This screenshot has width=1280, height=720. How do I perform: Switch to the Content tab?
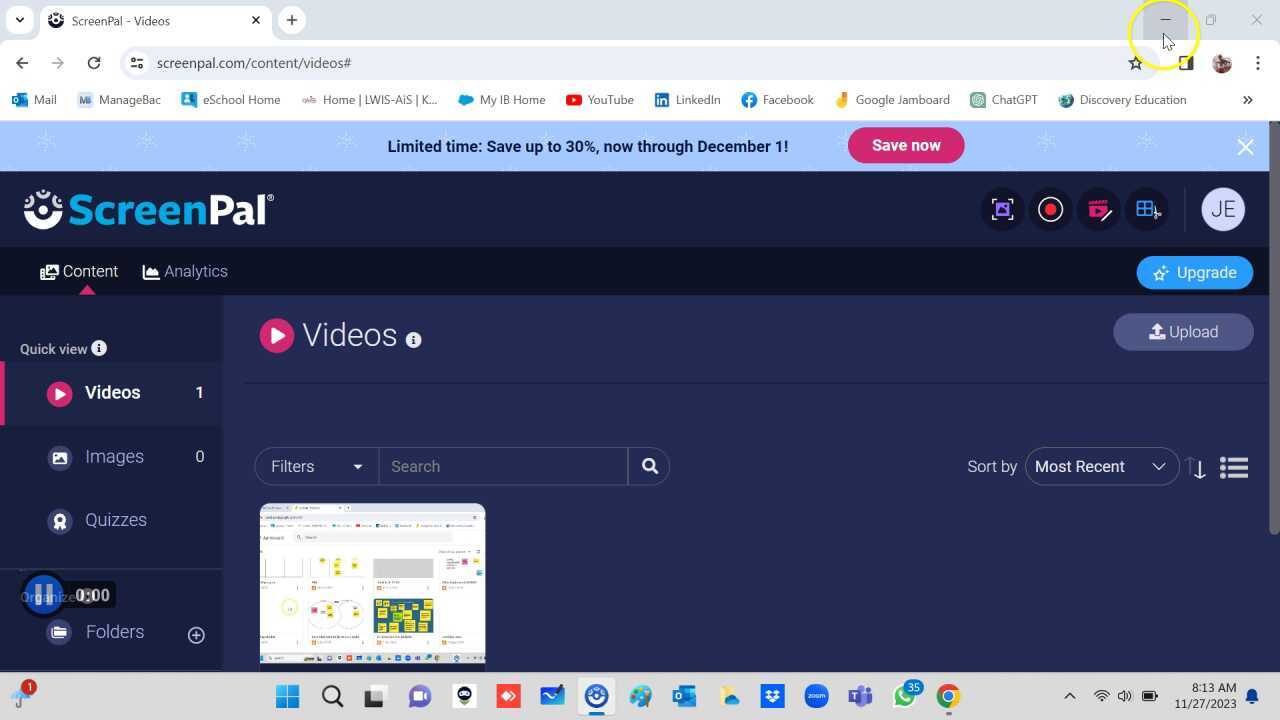coord(79,272)
